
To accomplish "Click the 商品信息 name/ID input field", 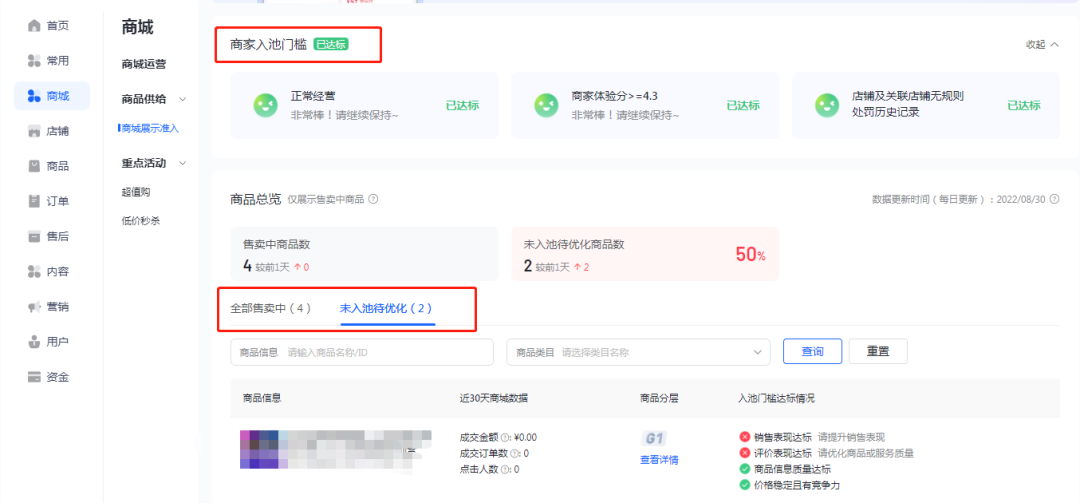I will [x=385, y=352].
